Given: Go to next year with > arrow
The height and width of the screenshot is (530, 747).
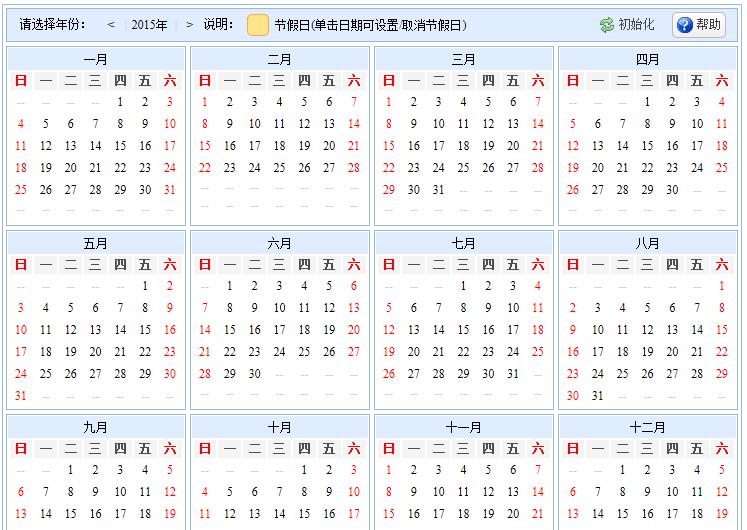Looking at the screenshot, I should click(190, 24).
